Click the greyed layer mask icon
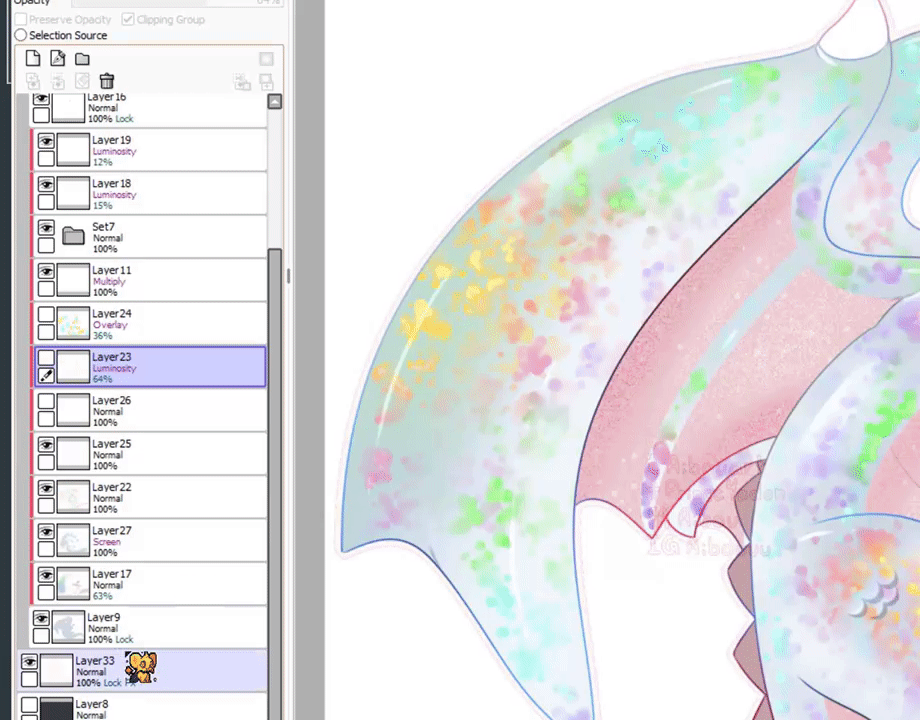The height and width of the screenshot is (720, 920). tap(266, 59)
